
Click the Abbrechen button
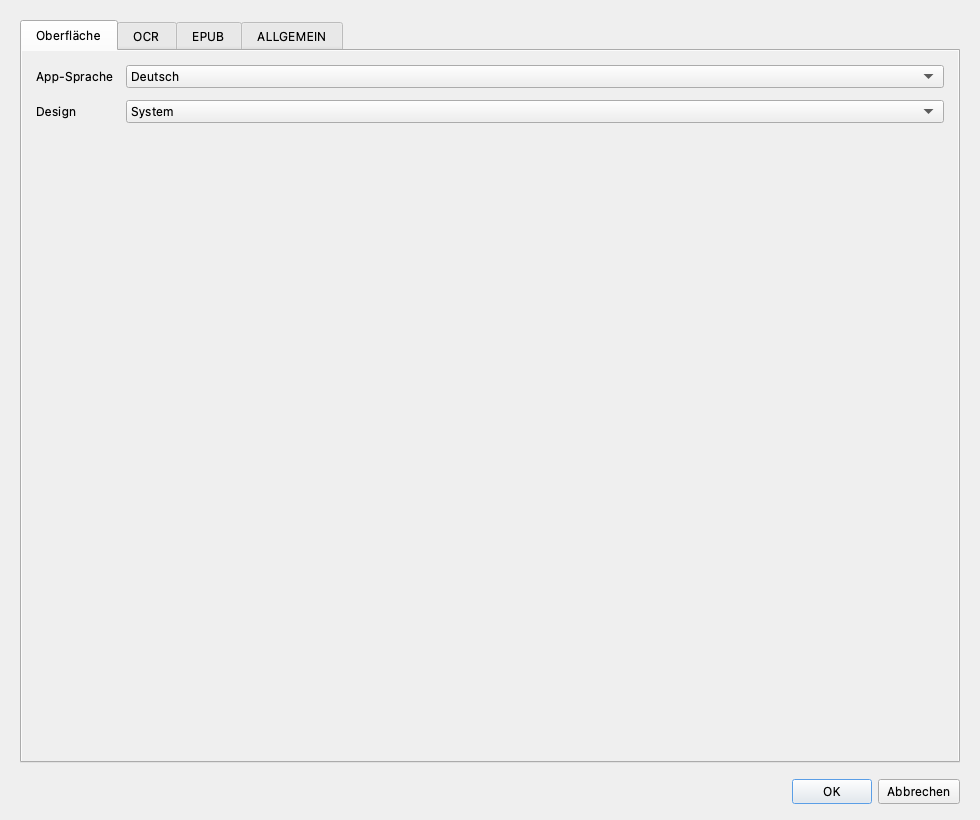pos(918,791)
